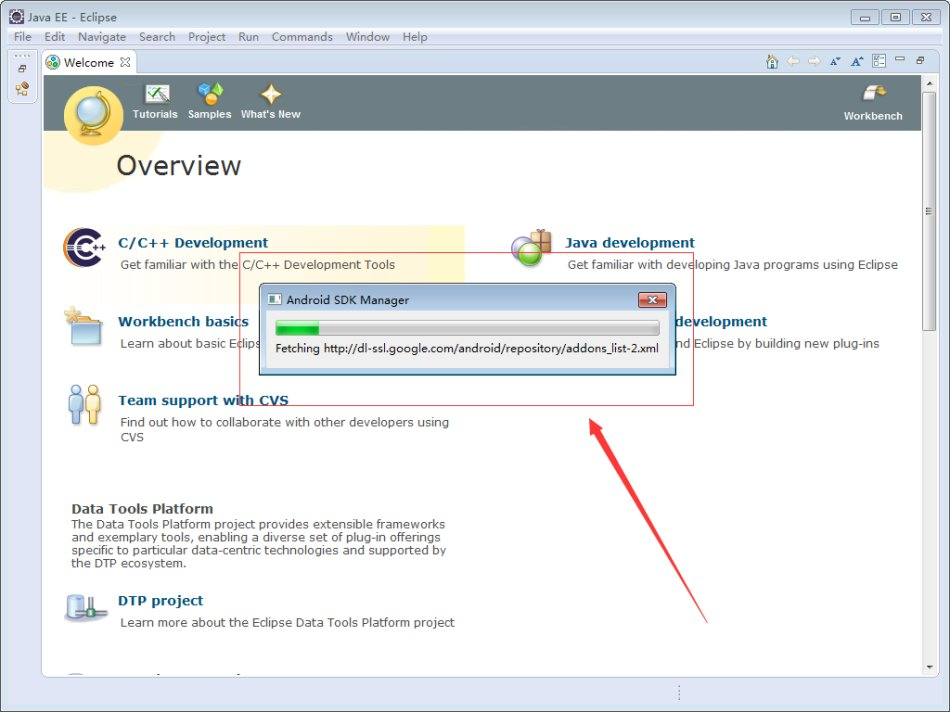Open the DTP project link
The image size is (950, 712).
point(161,601)
